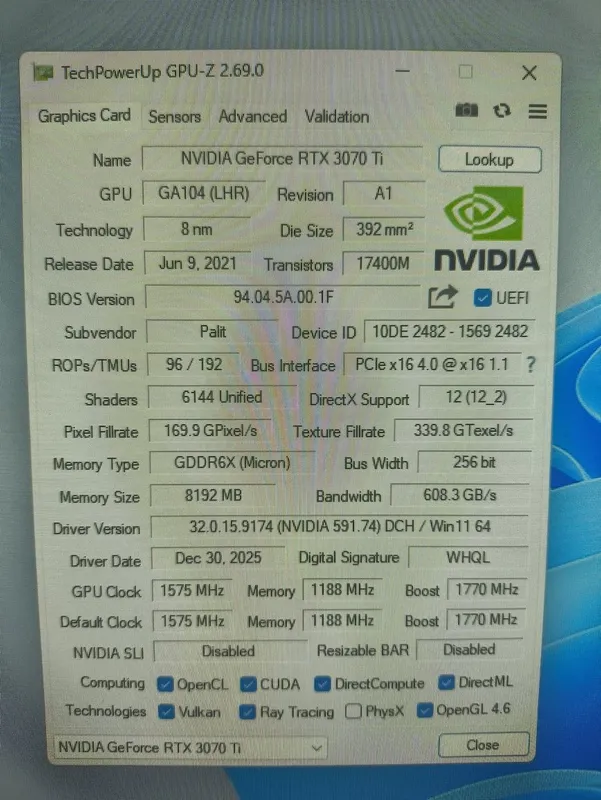The width and height of the screenshot is (601, 800).
Task: Toggle the Ray Tracing checkbox
Action: click(247, 712)
